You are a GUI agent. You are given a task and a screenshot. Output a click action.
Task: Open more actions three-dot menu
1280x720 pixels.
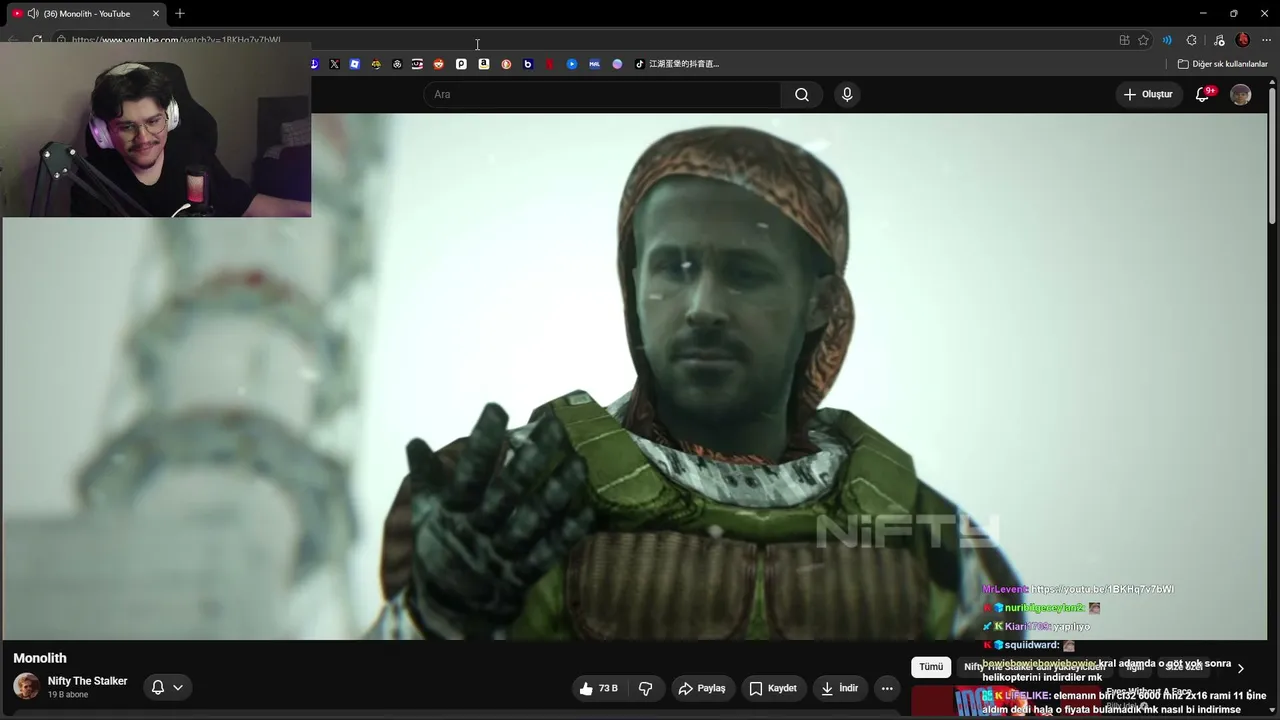pos(887,688)
